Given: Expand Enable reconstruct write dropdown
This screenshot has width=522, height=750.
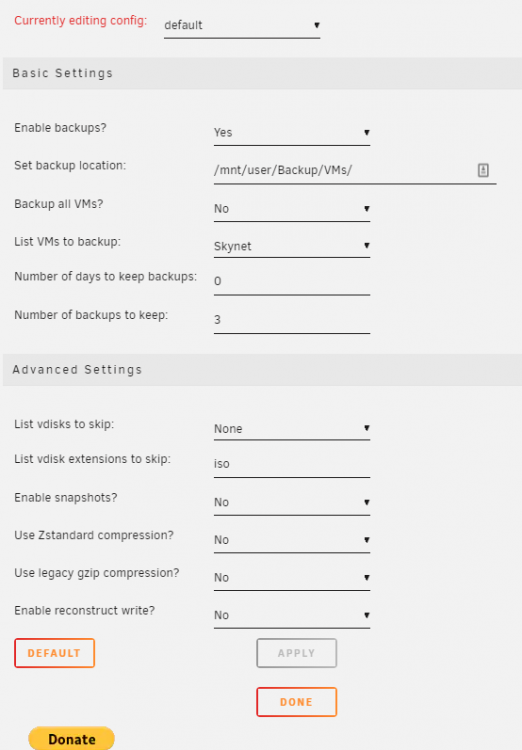Looking at the screenshot, I should [291, 615].
